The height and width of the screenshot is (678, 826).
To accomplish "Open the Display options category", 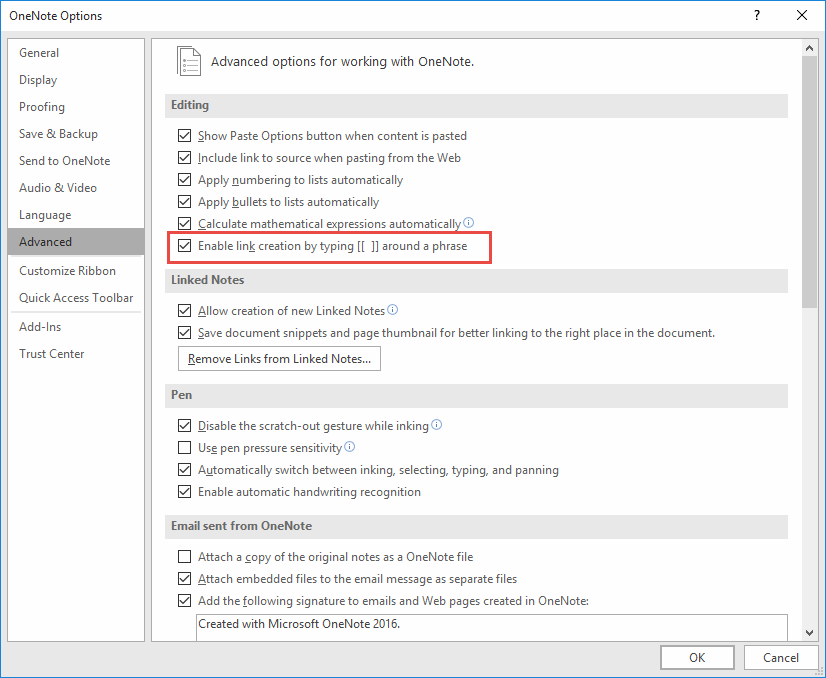I will click(76, 80).
